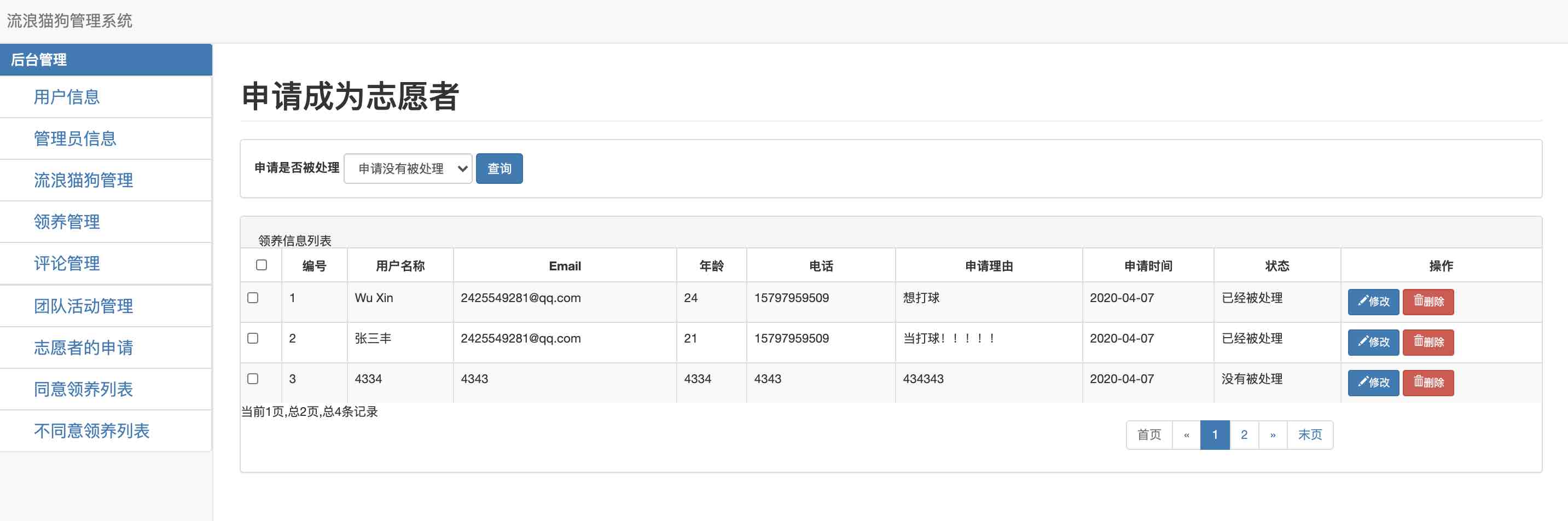Click the 流浪猫狗管理系统 site title
Viewport: 1568px width, 521px height.
coord(69,21)
